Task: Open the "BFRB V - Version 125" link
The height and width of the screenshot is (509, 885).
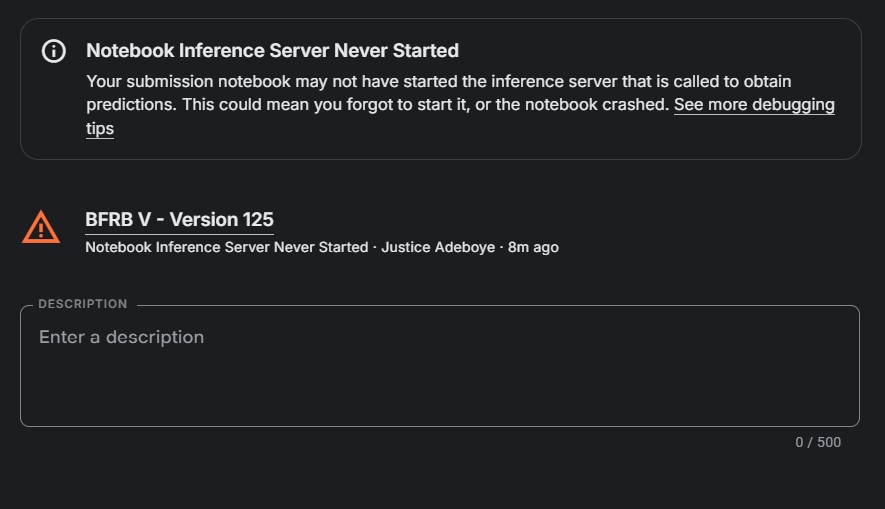Action: coord(179,220)
